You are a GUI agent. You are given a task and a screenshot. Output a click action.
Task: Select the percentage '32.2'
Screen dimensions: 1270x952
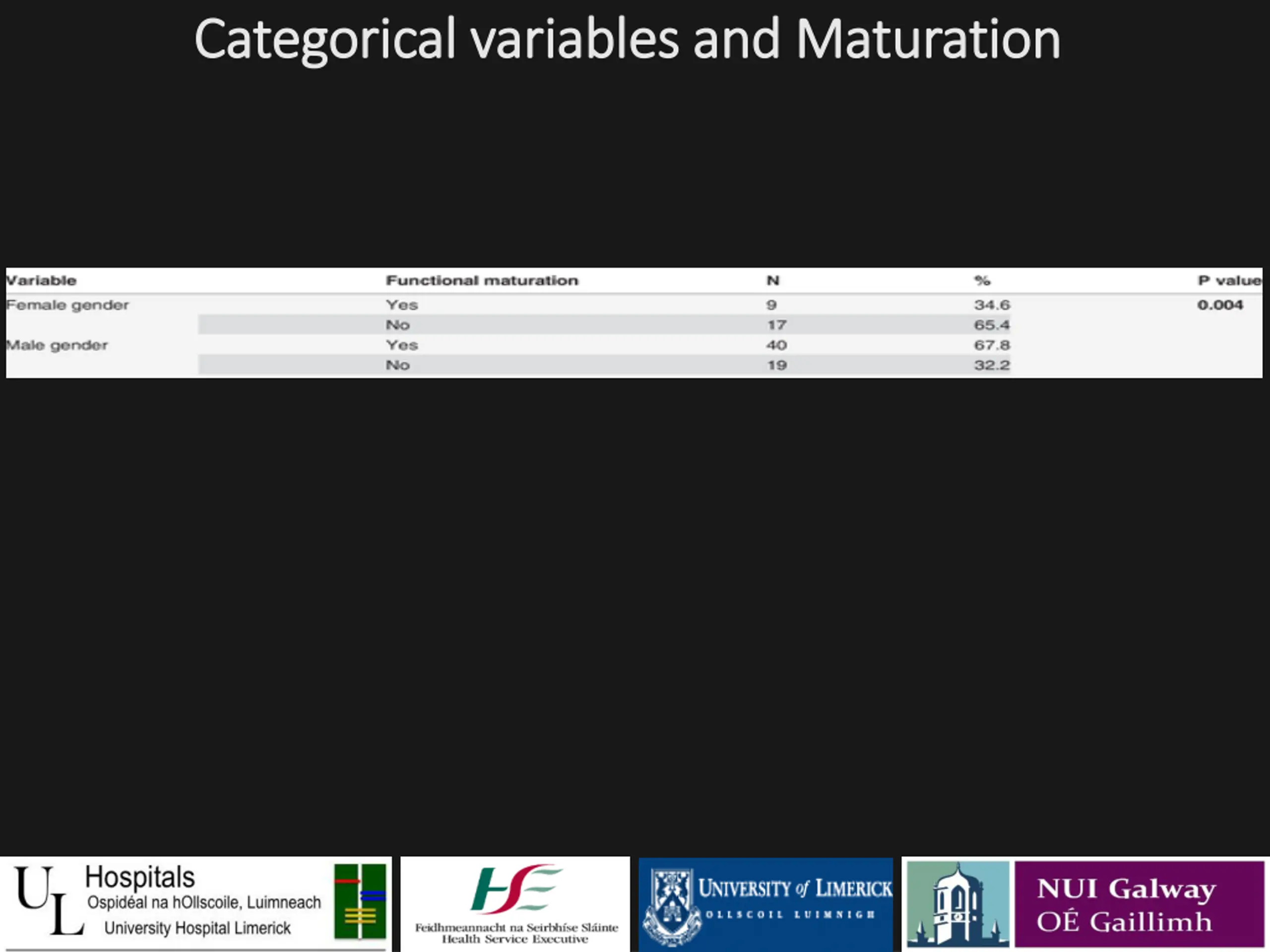tap(992, 365)
